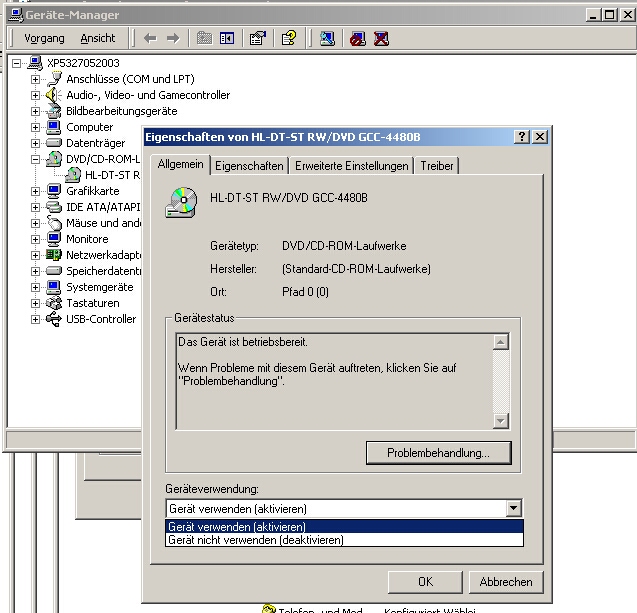Click the Back arrow toolbar icon
This screenshot has height=613, width=637.
pyautogui.click(x=150, y=39)
